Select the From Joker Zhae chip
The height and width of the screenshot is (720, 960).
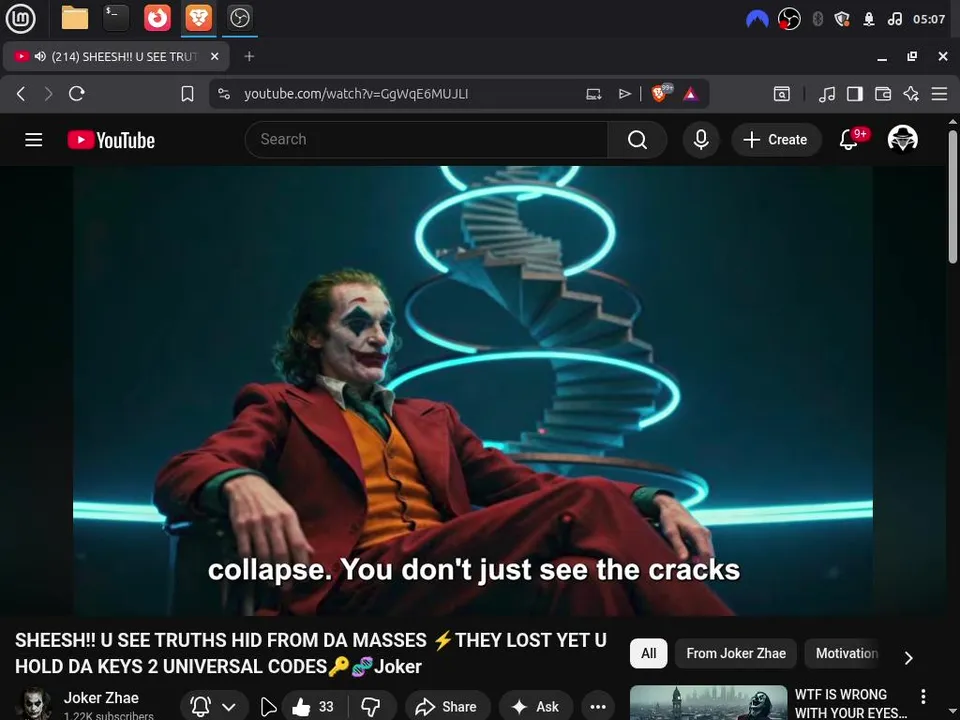736,653
